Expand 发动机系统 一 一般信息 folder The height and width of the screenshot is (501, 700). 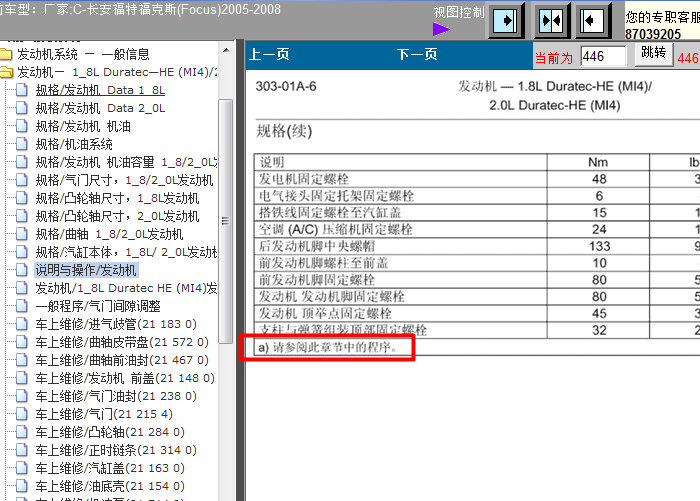(x=83, y=54)
